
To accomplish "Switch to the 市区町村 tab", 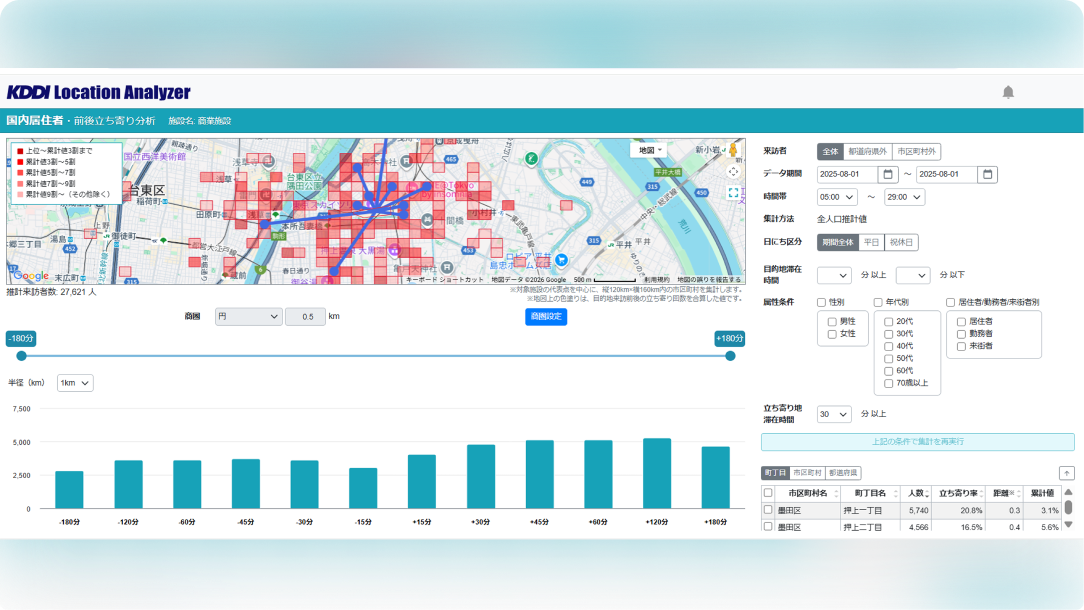I will point(808,474).
